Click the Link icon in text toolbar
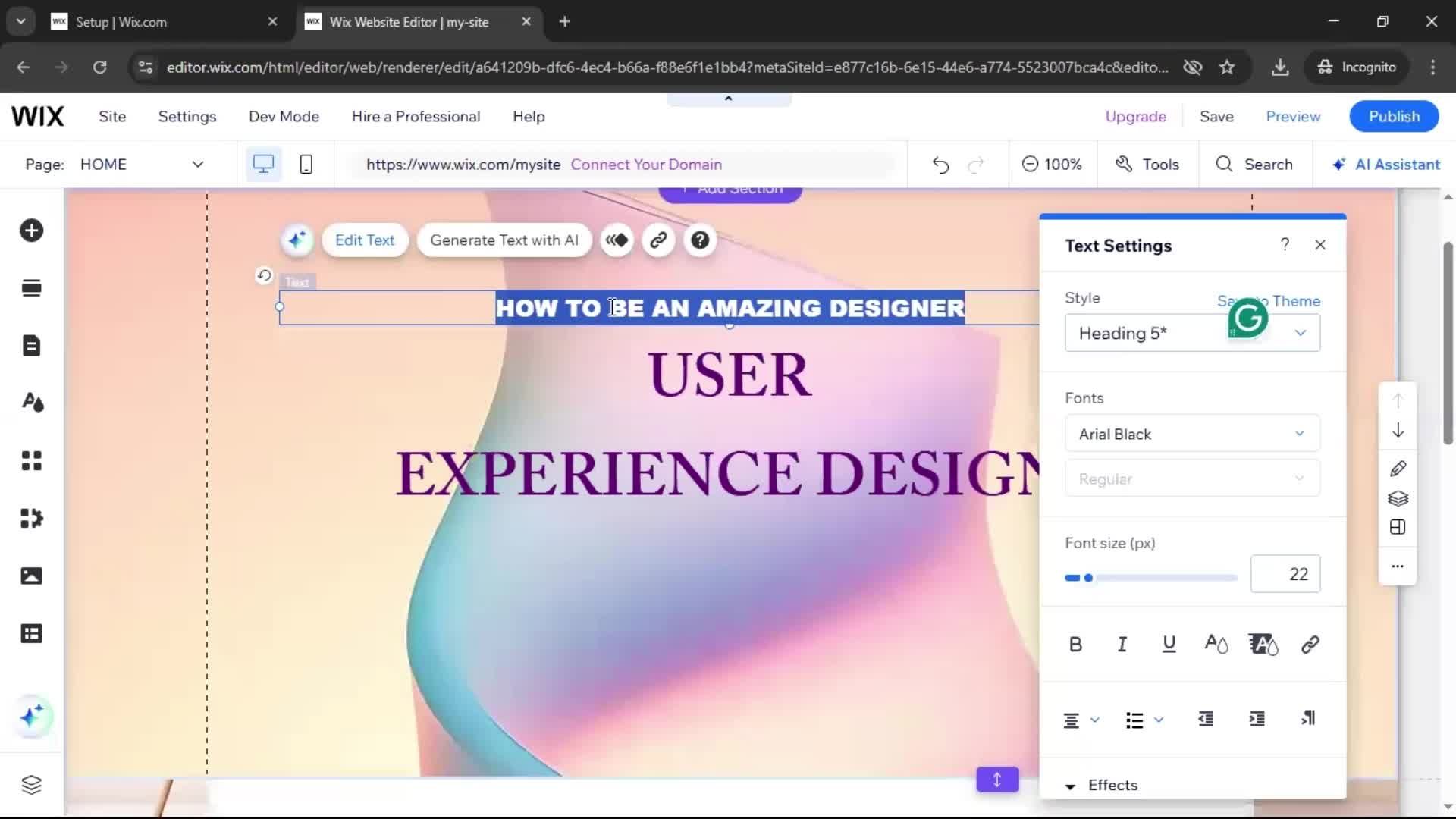Screen dimensions: 1456x819 [658, 240]
